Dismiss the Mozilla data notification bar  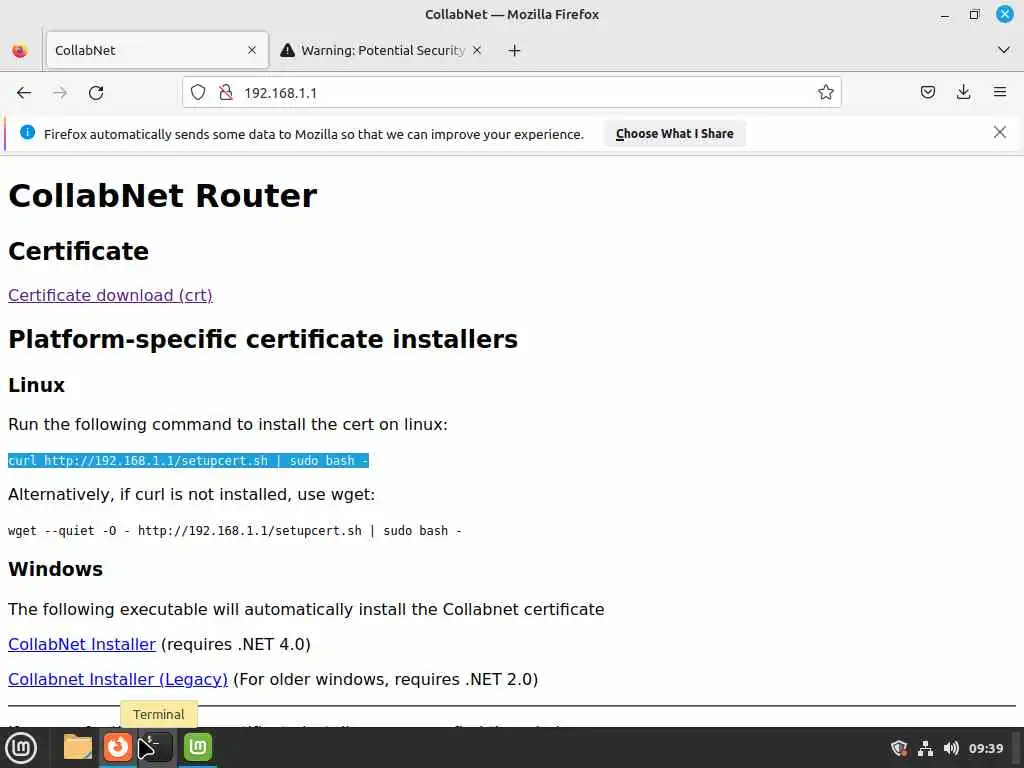coord(999,133)
